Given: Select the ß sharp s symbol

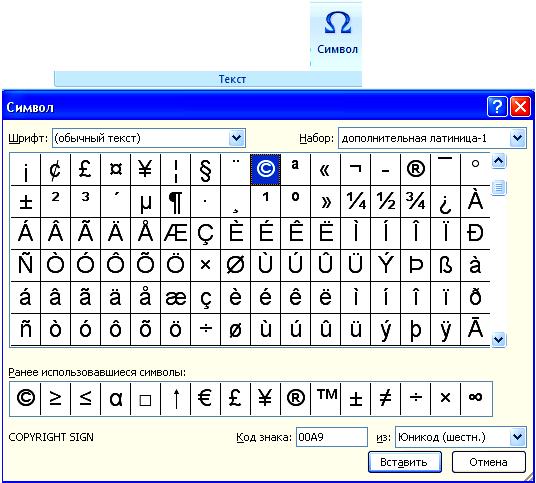Looking at the screenshot, I should point(446,266).
